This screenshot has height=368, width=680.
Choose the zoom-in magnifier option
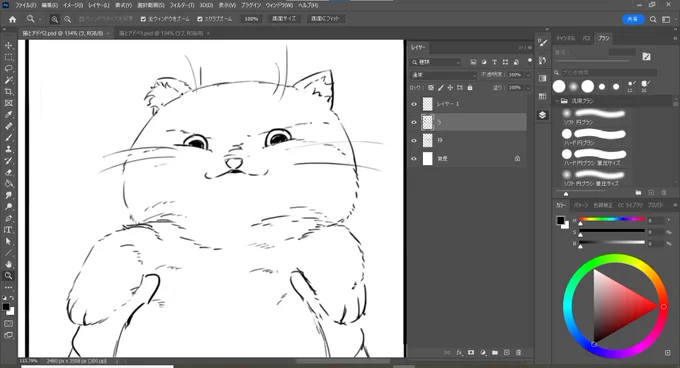[x=55, y=19]
